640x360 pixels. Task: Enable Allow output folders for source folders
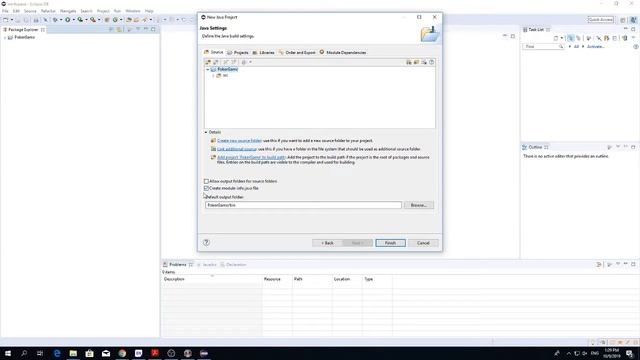[x=206, y=181]
